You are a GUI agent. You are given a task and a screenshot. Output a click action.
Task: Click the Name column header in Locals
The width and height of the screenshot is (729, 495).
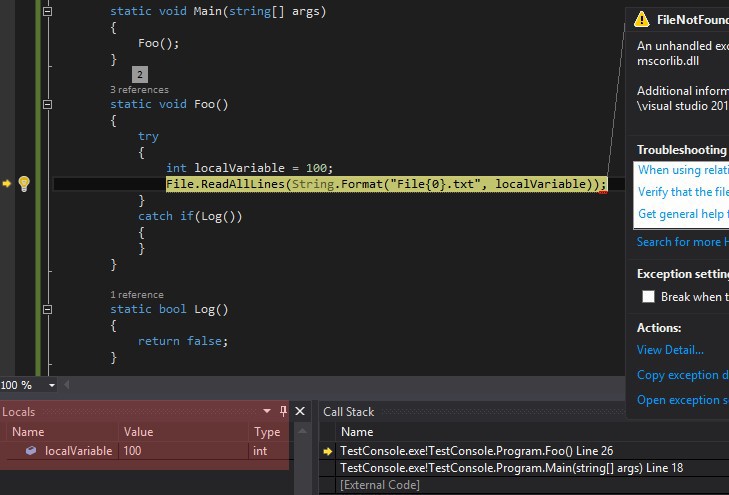pyautogui.click(x=28, y=432)
